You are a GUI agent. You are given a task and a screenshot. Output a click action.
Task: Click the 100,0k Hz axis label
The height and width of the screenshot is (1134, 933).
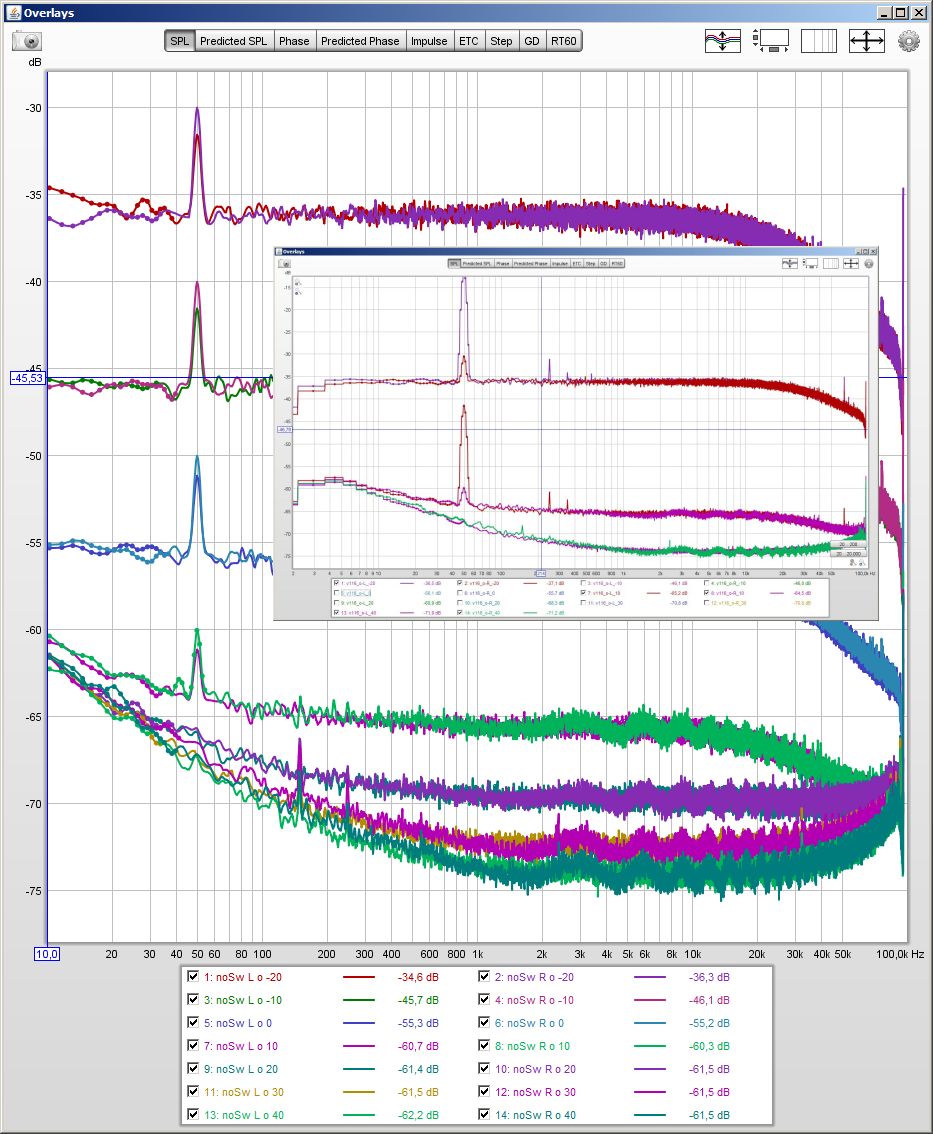900,954
